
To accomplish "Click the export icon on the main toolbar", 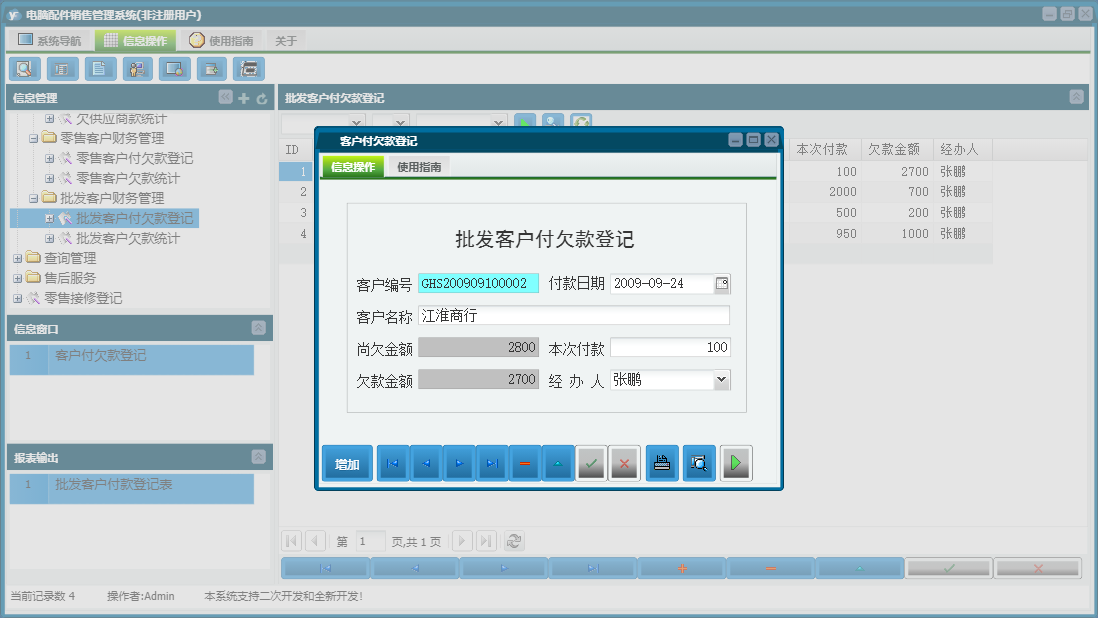I will (x=211, y=68).
